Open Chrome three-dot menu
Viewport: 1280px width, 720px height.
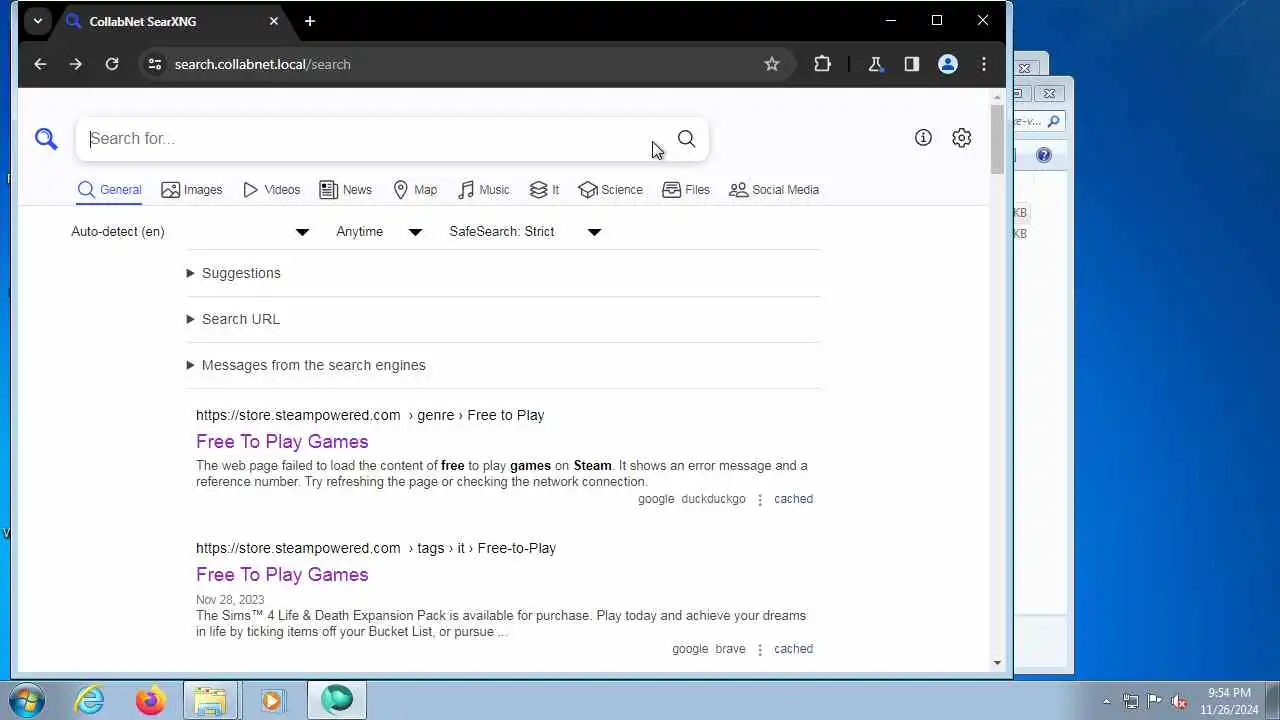tap(984, 64)
